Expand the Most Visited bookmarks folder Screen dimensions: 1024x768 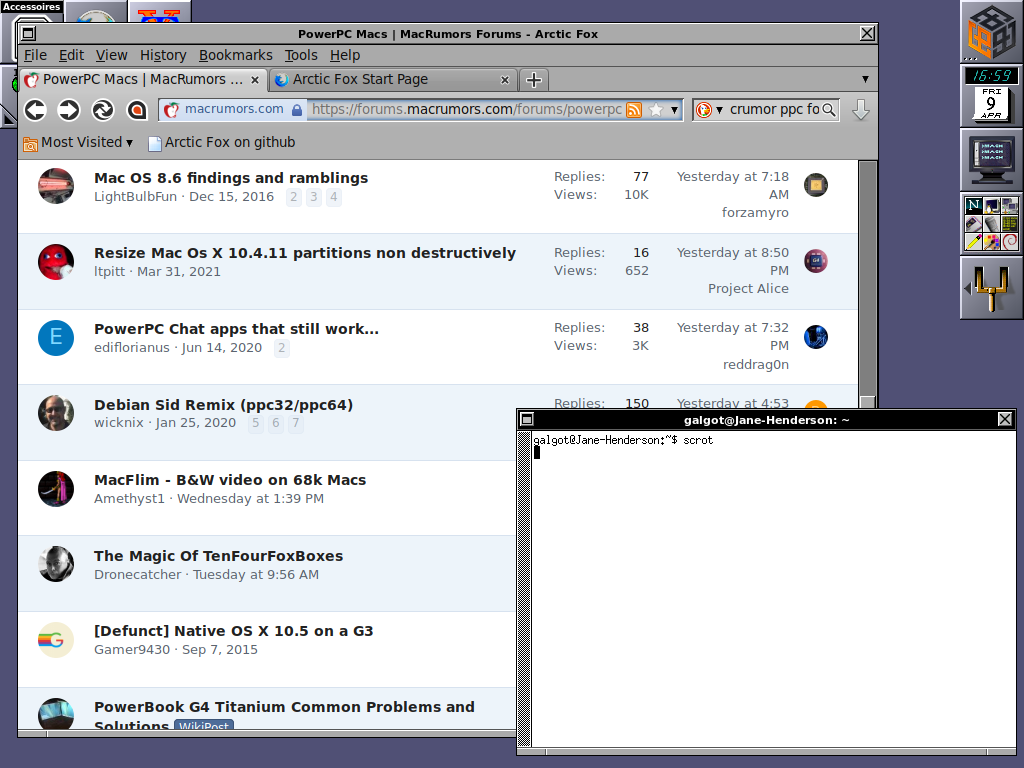(78, 142)
